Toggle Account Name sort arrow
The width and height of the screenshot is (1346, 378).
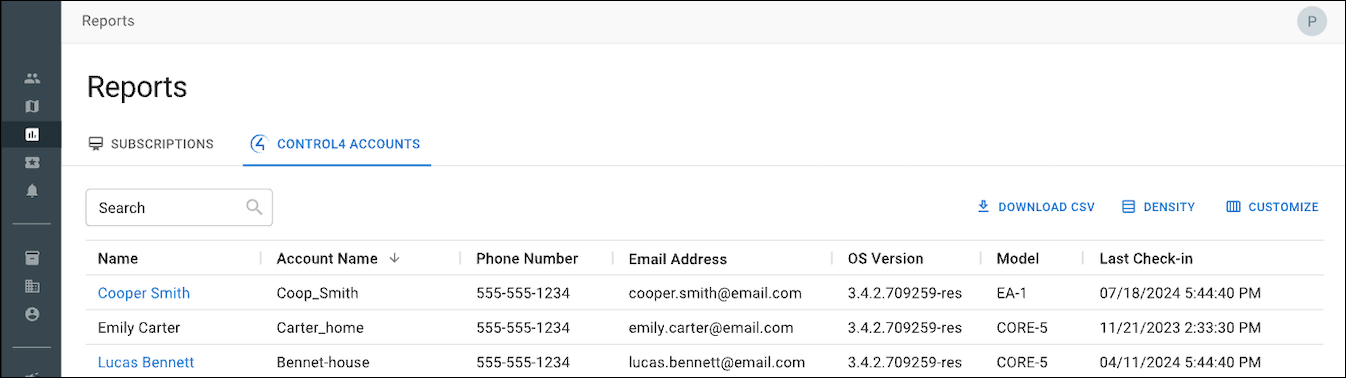[394, 258]
